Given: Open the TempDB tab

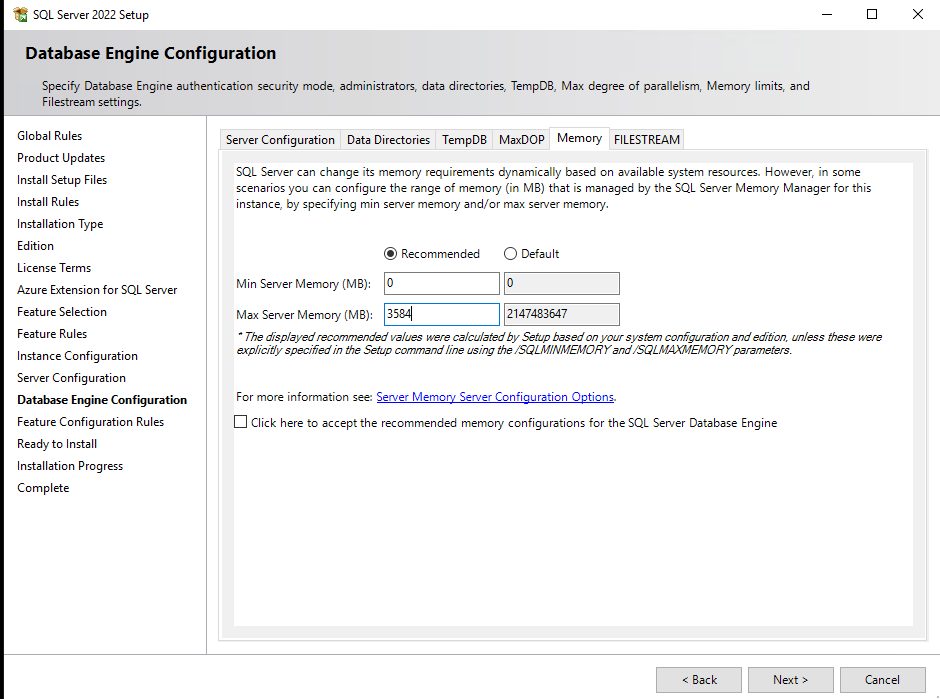Looking at the screenshot, I should click(464, 140).
